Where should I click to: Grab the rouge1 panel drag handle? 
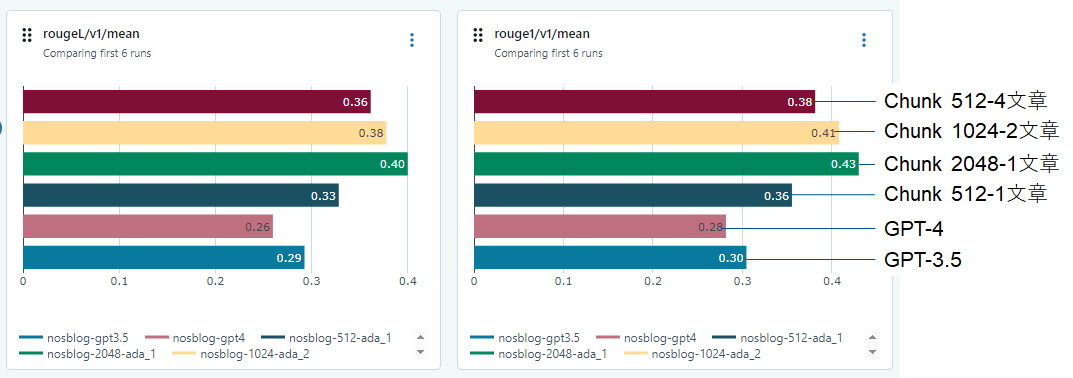pos(478,35)
